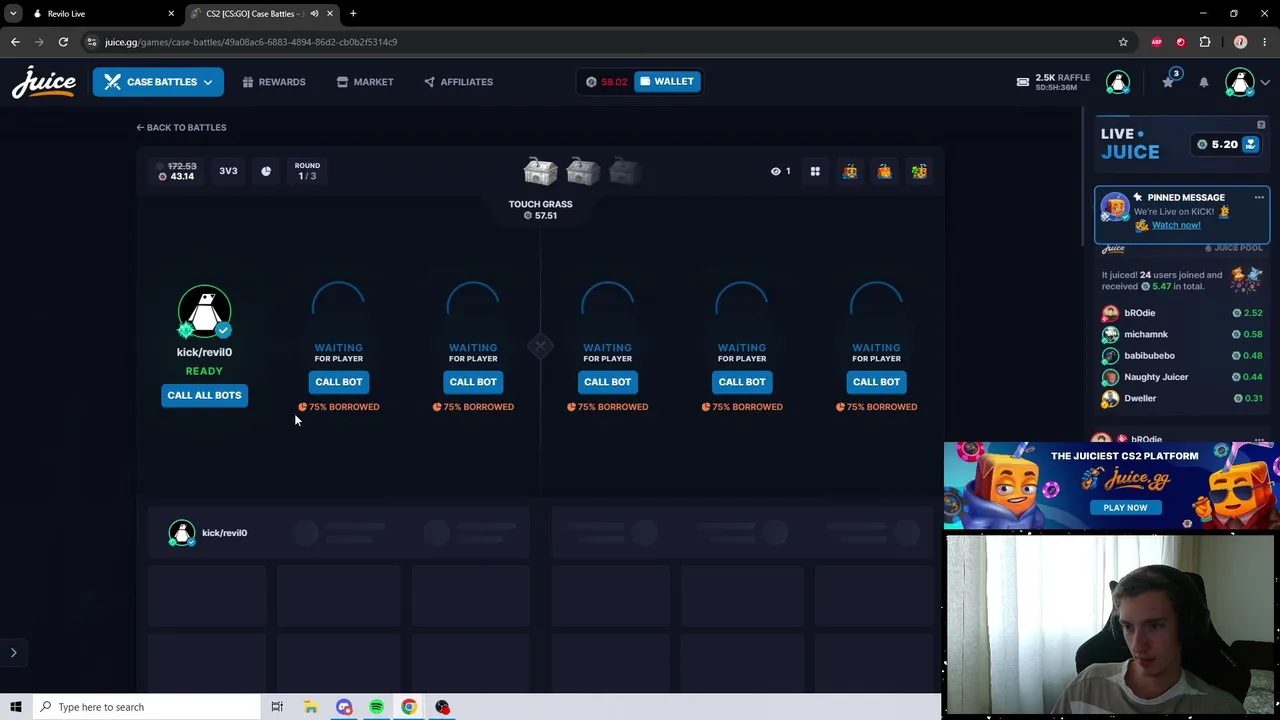This screenshot has height=720, width=1280.
Task: Select the second case in the lineup
Action: tap(583, 172)
